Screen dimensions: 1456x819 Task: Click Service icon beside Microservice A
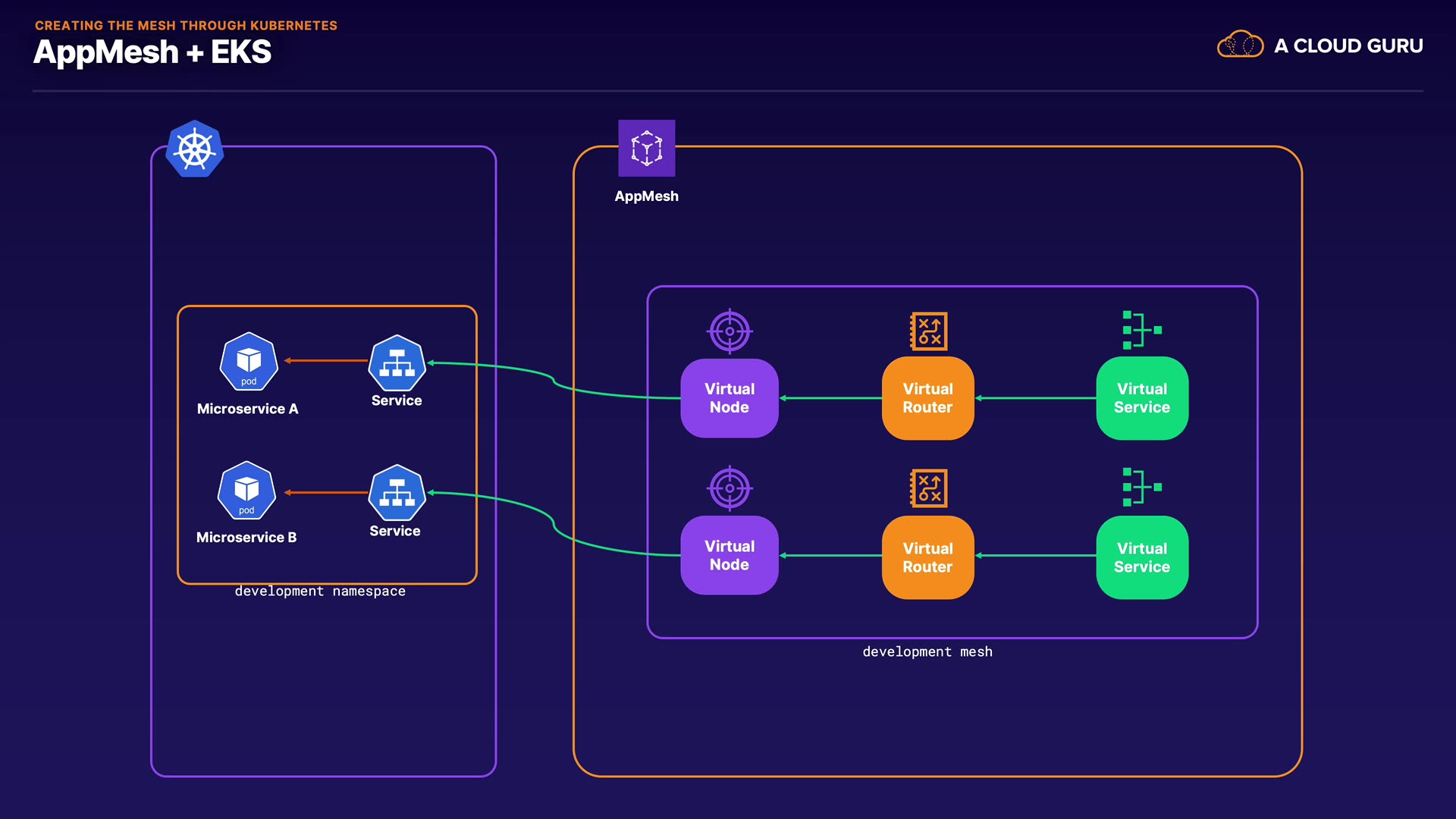coord(397,362)
